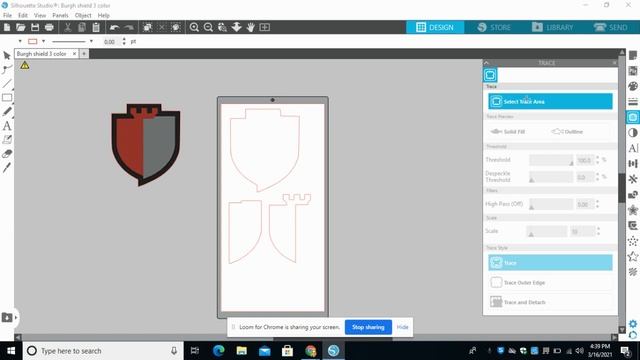Select the Burgh shield 3 color document tab
Screen dimensions: 640x360
[42, 54]
